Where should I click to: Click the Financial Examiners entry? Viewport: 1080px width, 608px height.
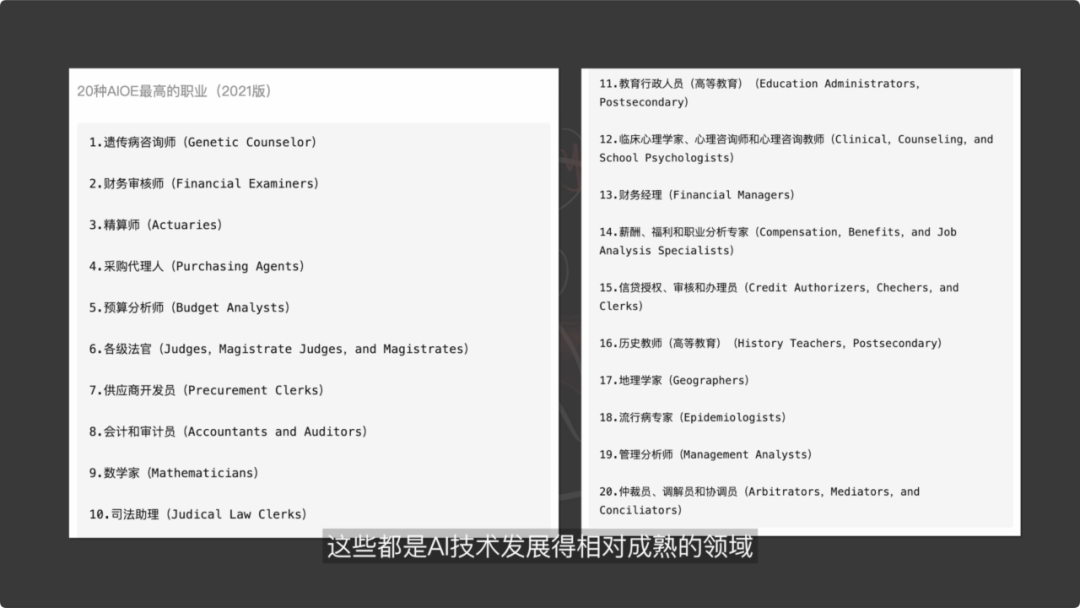tap(204, 184)
